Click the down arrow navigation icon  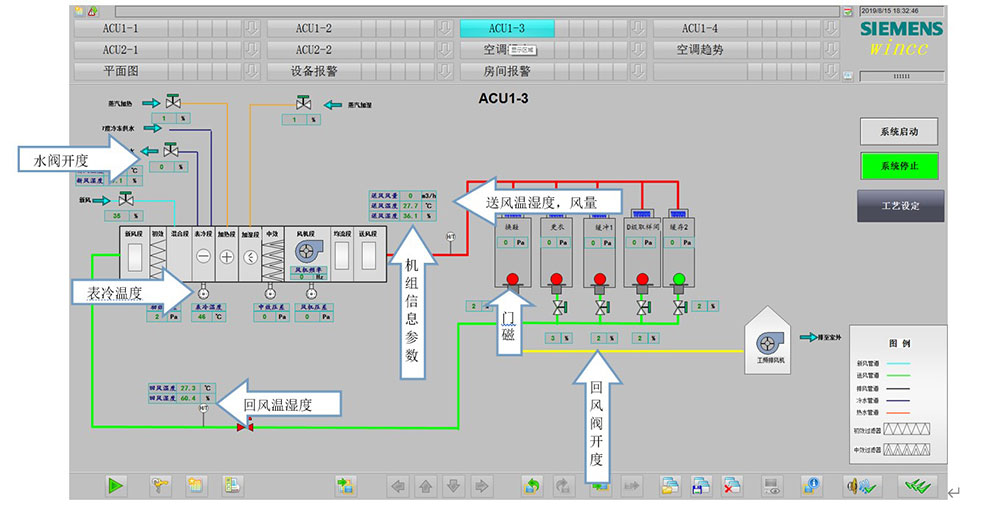coord(453,487)
